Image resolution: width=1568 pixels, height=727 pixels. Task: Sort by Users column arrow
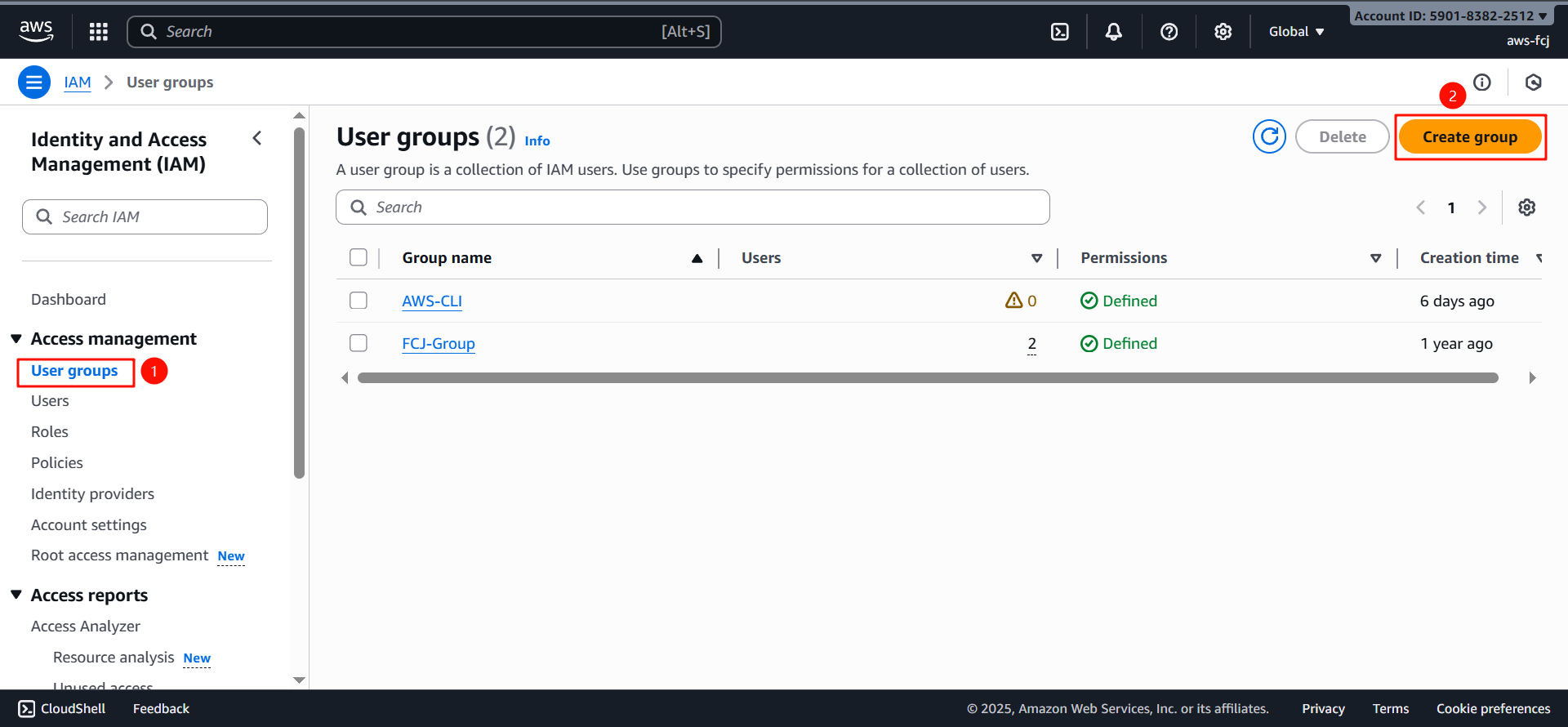tap(1036, 258)
